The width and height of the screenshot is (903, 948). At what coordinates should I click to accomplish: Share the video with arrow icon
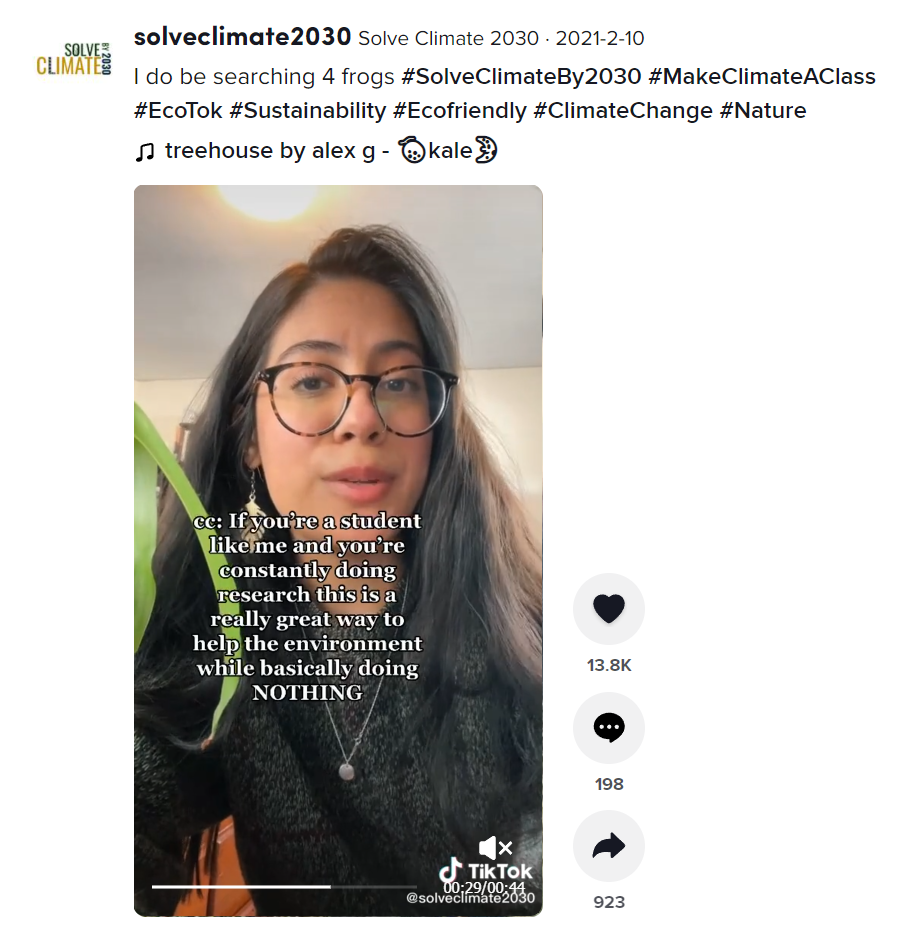(609, 846)
